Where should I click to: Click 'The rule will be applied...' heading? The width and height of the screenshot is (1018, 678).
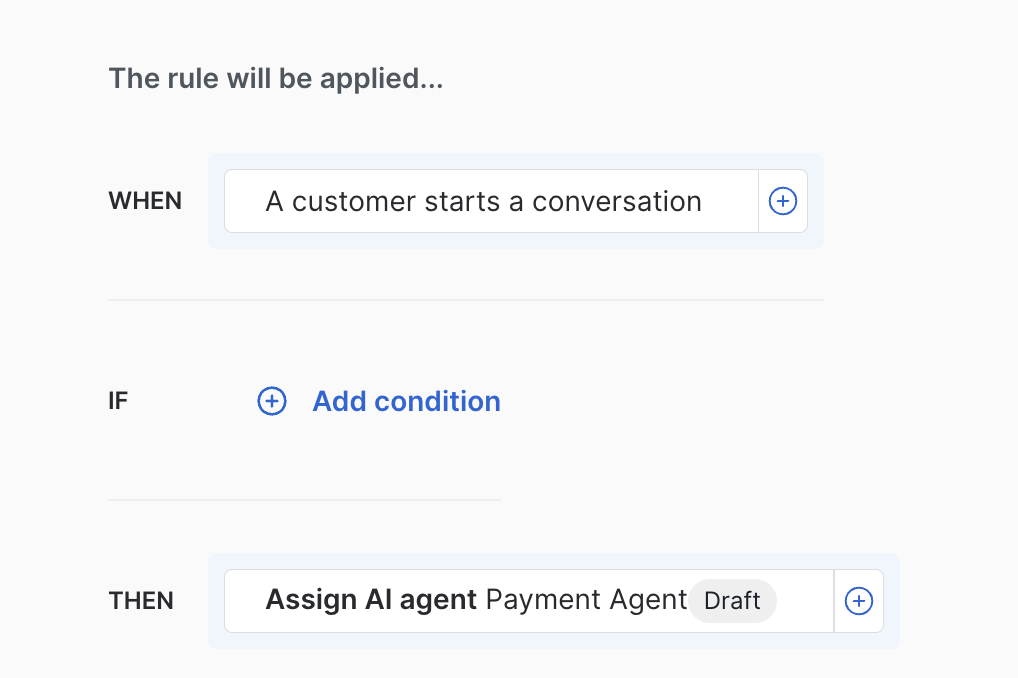point(275,78)
